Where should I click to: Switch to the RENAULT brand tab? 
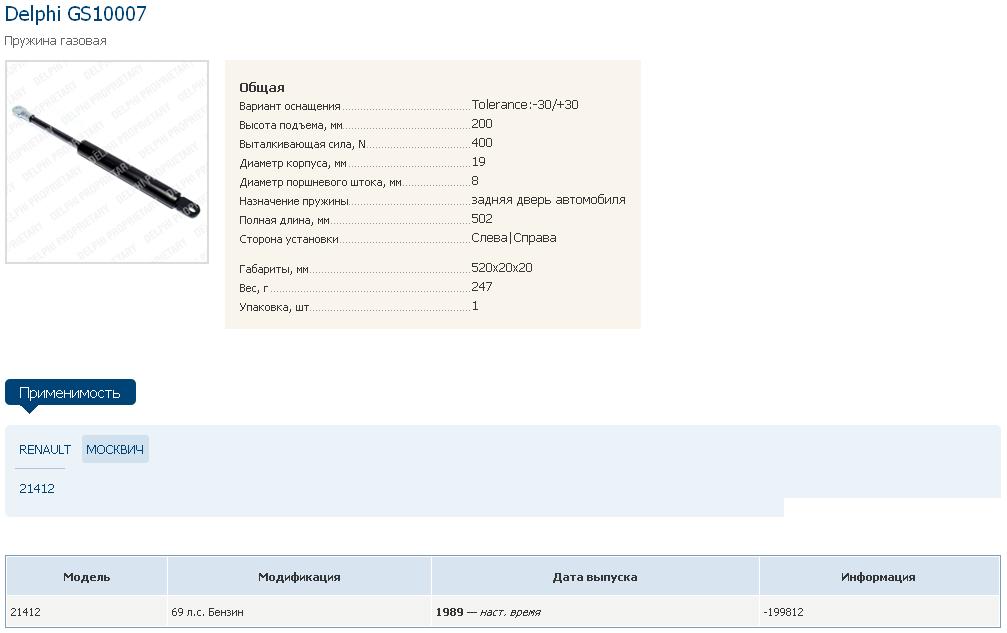pyautogui.click(x=44, y=449)
